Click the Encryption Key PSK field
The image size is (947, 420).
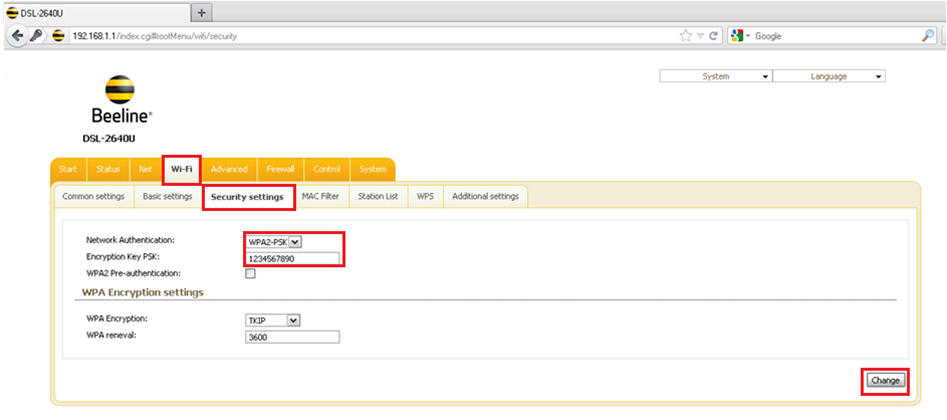[292, 258]
